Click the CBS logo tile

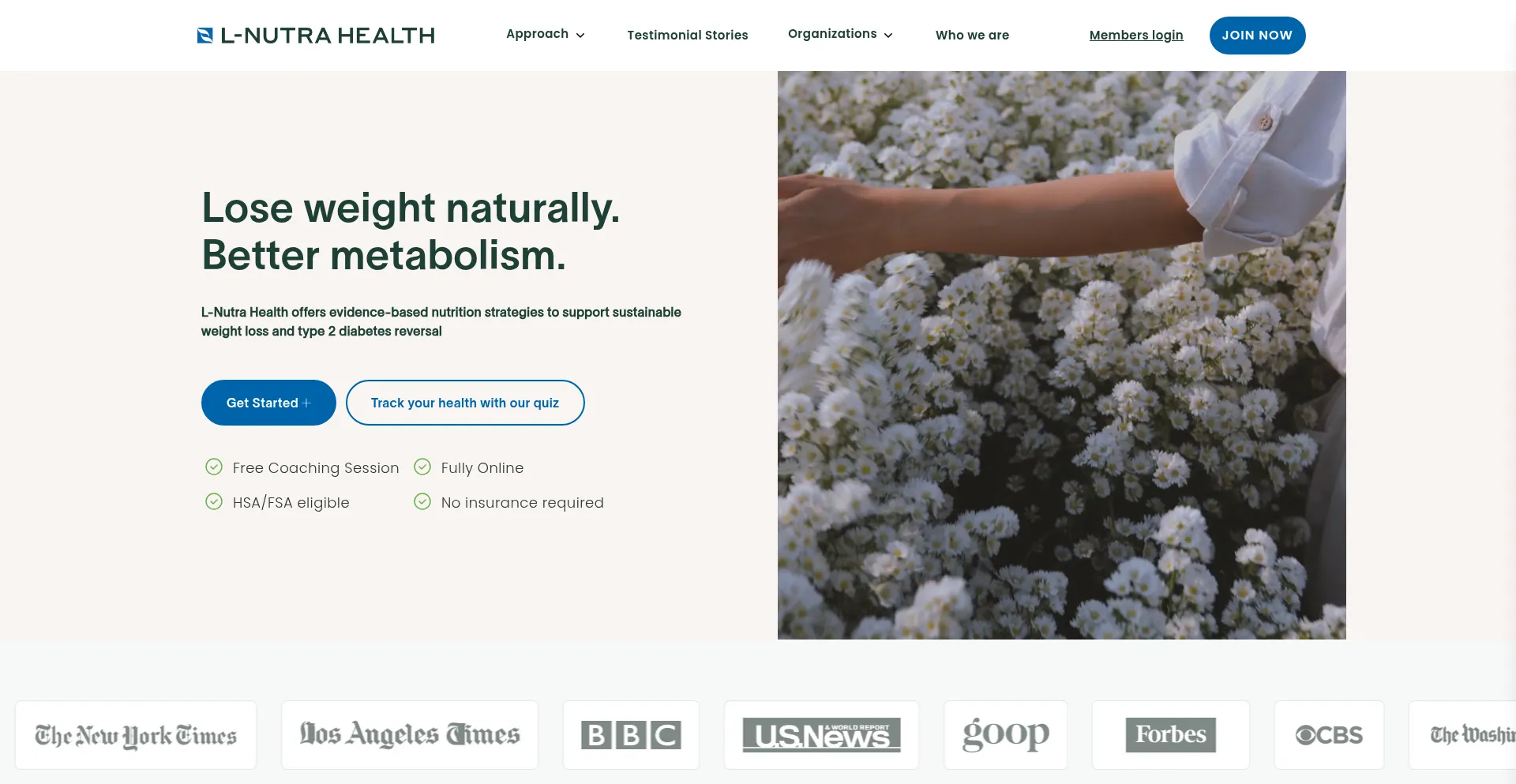(x=1329, y=735)
